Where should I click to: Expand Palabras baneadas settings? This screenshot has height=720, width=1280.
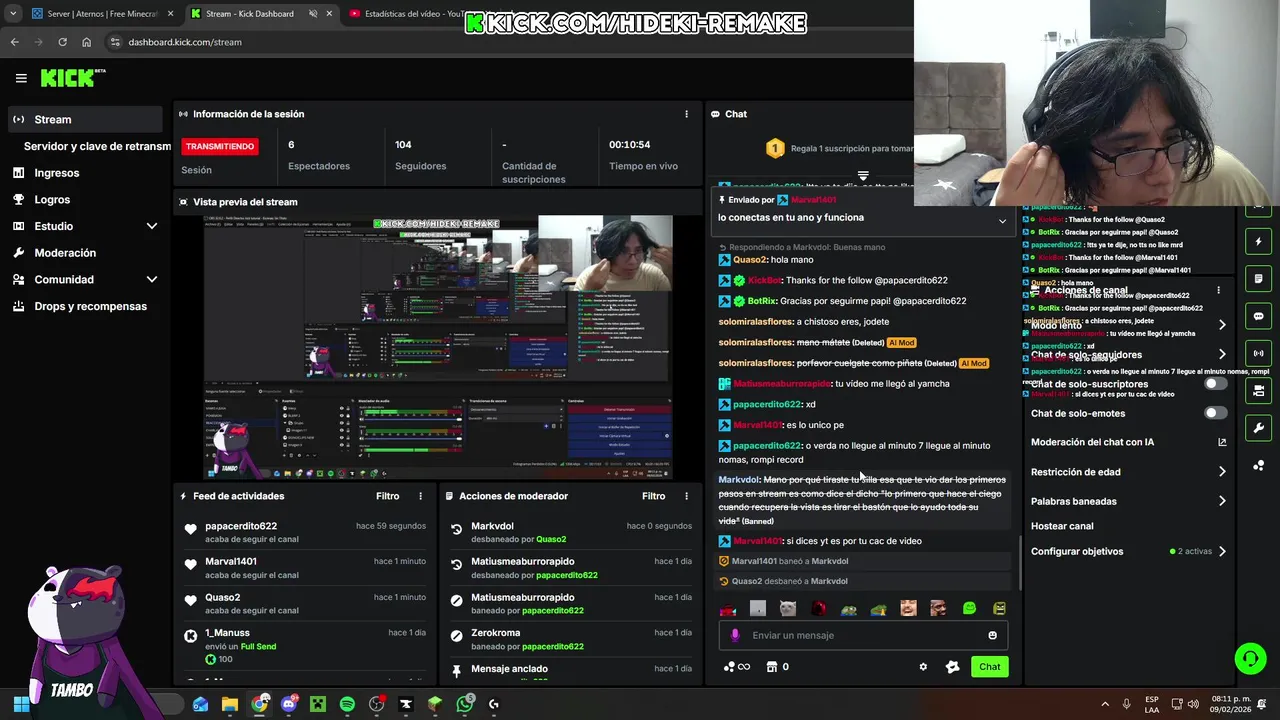(1222, 501)
